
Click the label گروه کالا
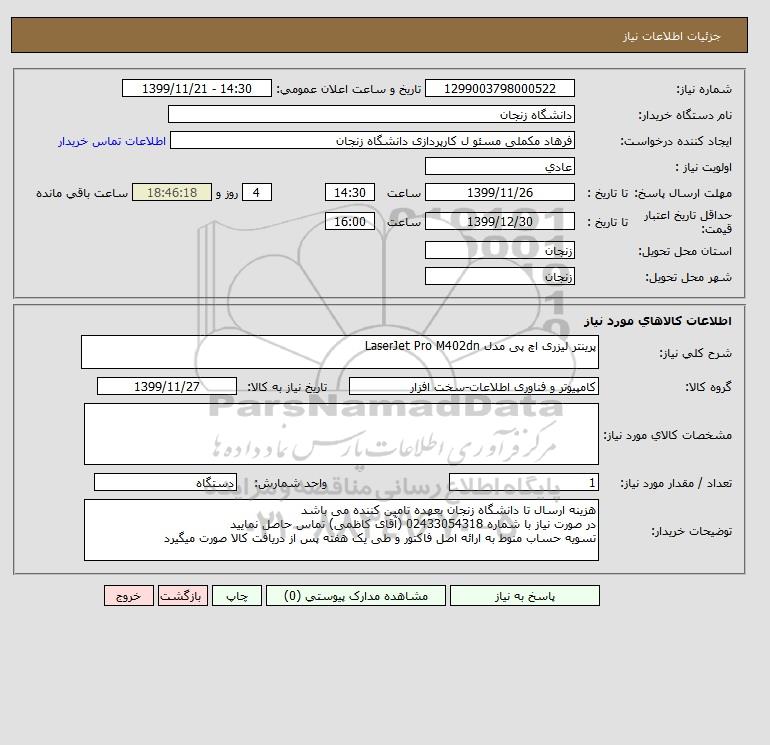point(708,387)
